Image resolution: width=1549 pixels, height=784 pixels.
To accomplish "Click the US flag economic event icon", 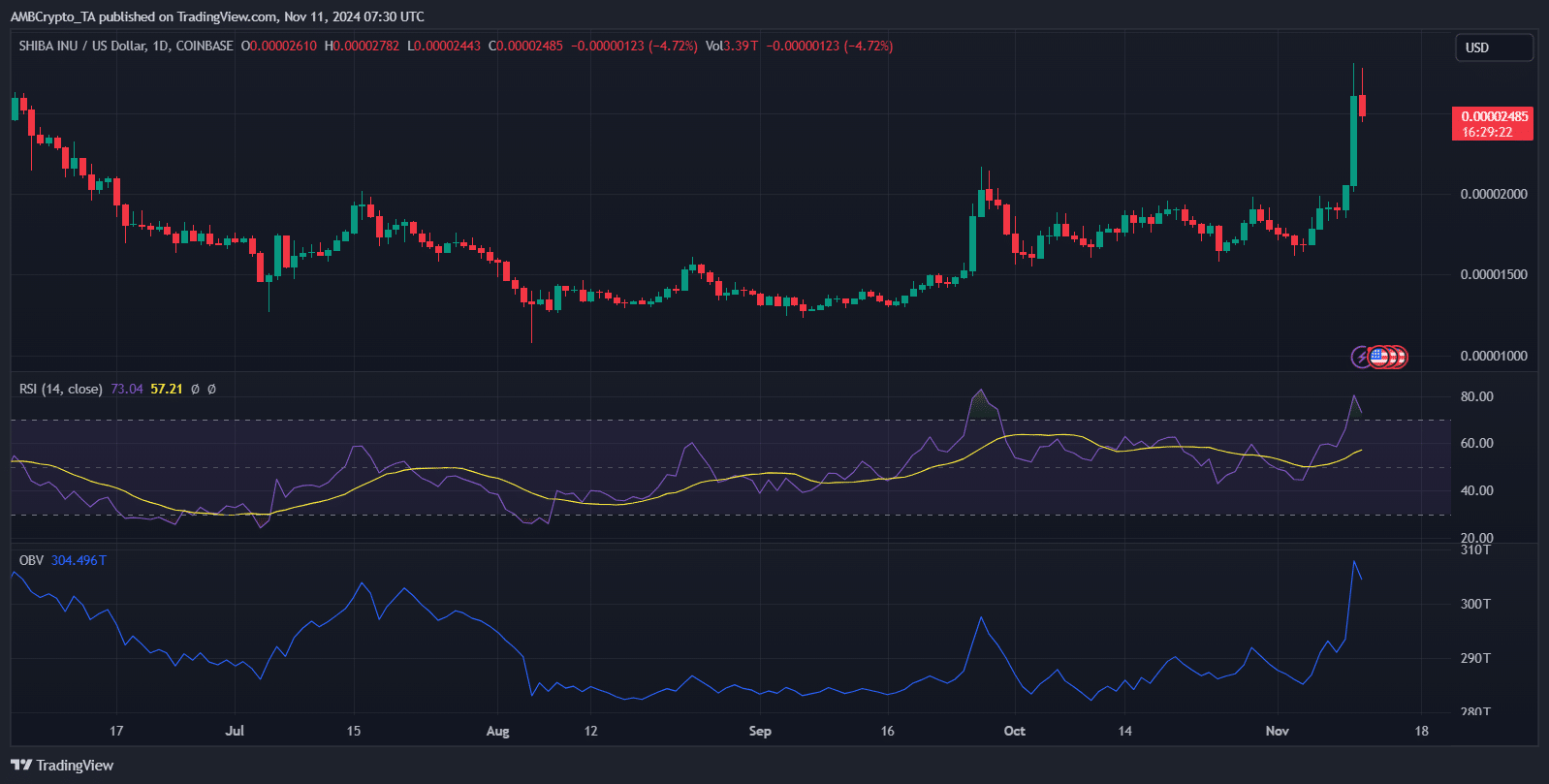I will click(1378, 357).
